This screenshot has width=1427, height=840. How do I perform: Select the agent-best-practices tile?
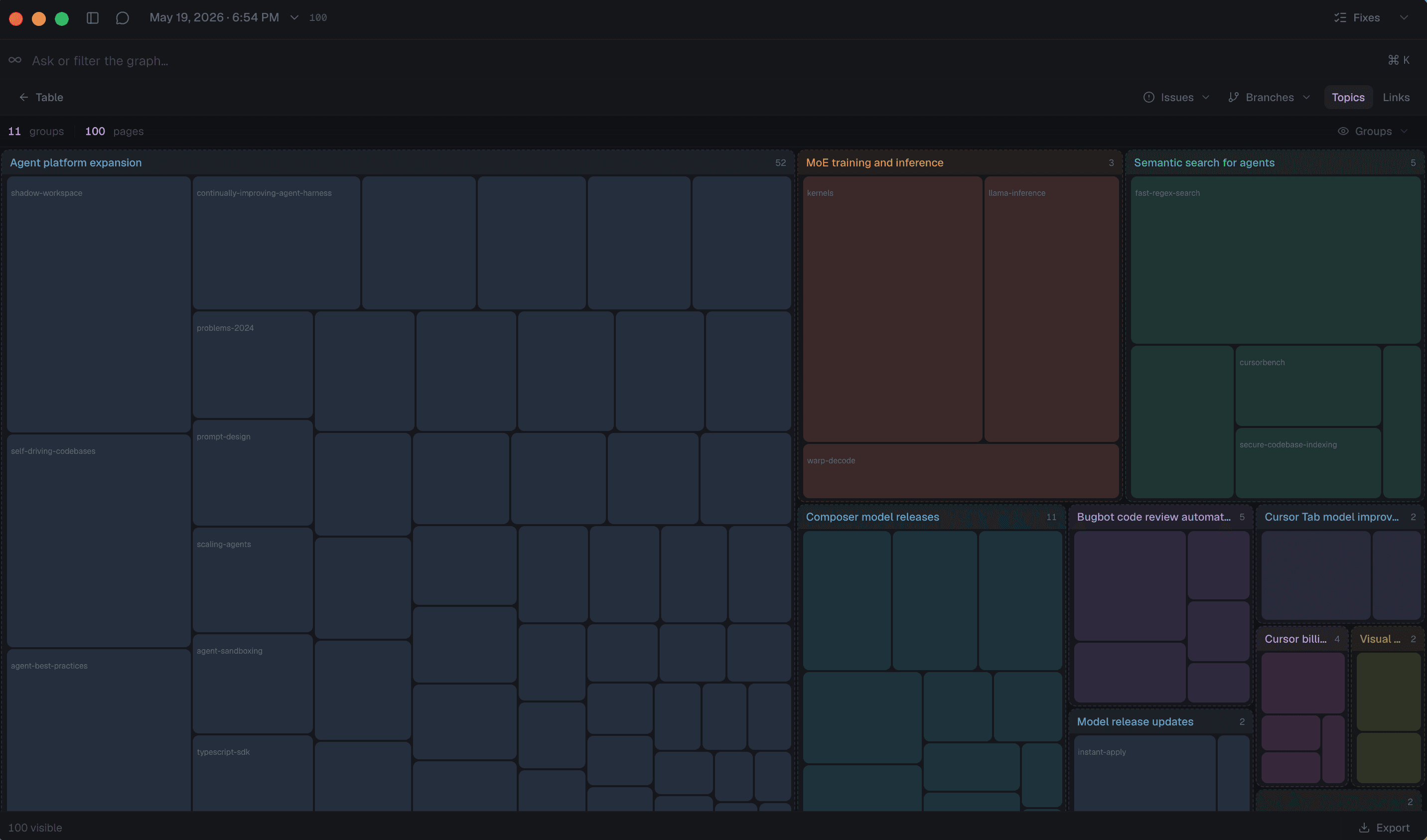(x=99, y=731)
